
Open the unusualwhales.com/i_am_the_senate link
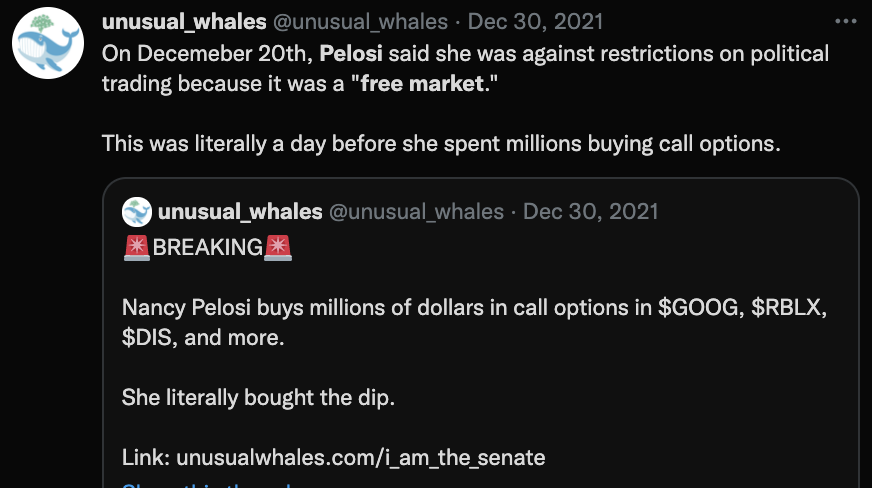[361, 458]
